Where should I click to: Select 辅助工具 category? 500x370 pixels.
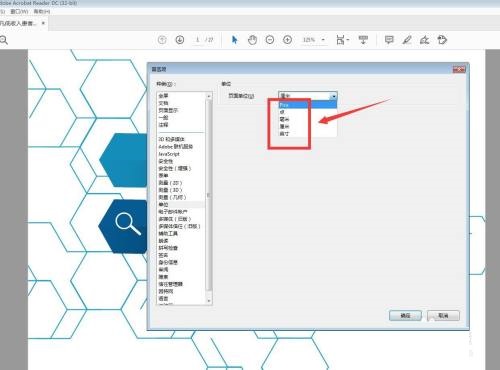coord(168,234)
